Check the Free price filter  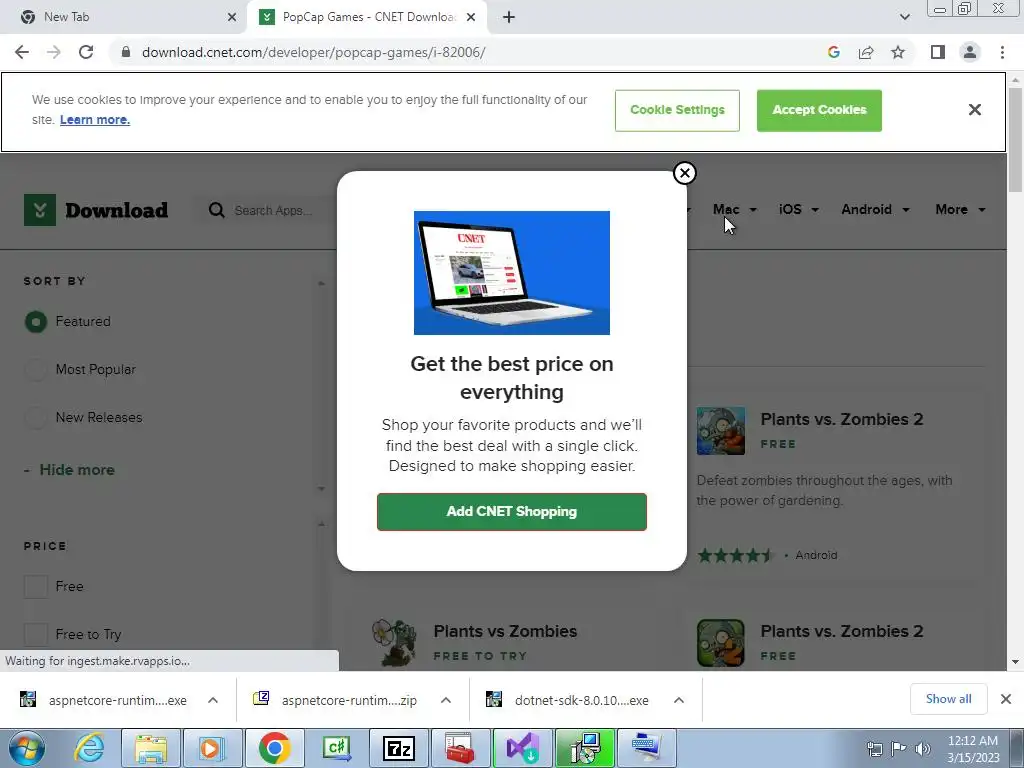point(36,586)
